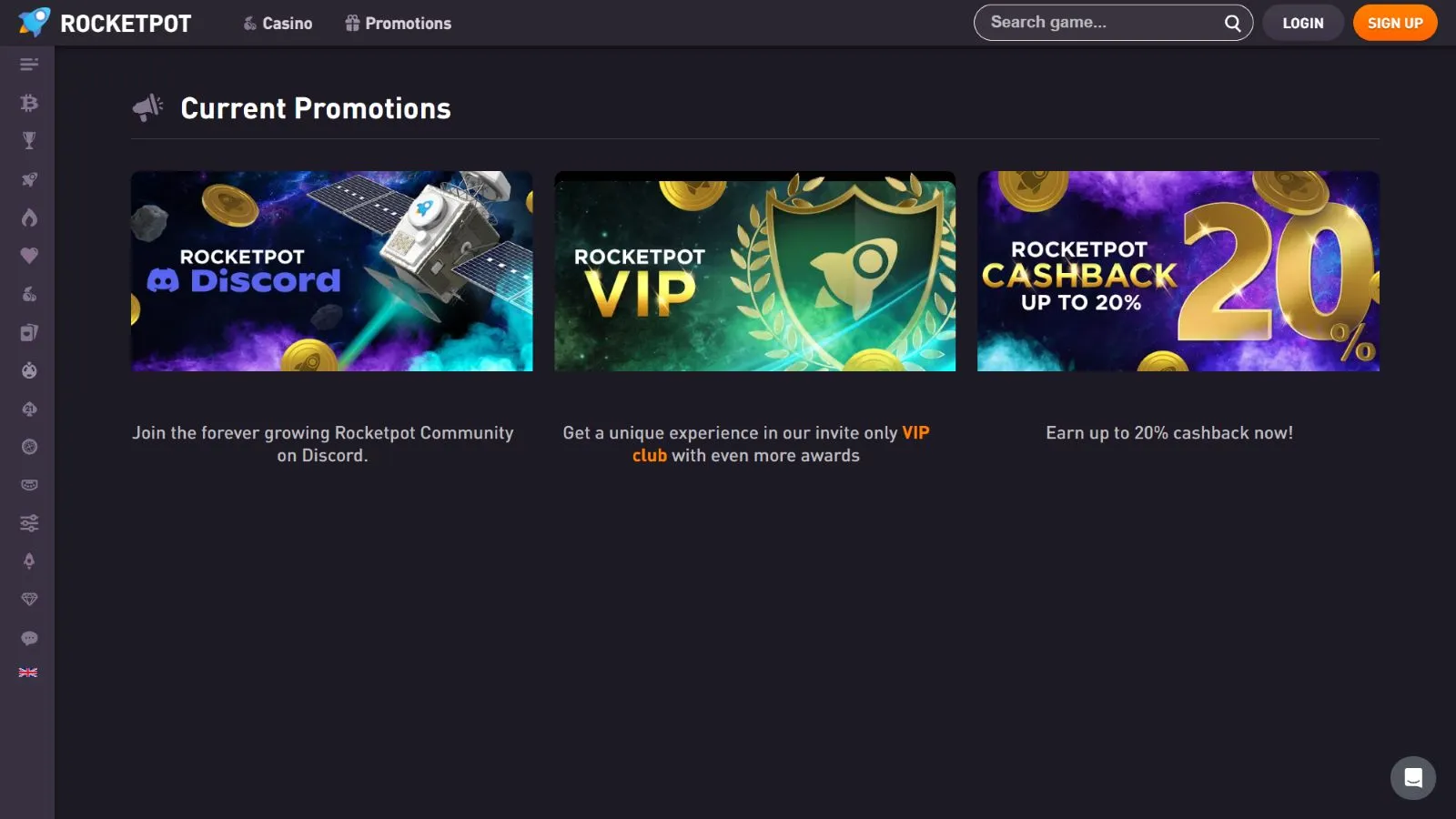Open the Cashback up to 20% banner
Viewport: 1456px width, 819px height.
tap(1178, 271)
